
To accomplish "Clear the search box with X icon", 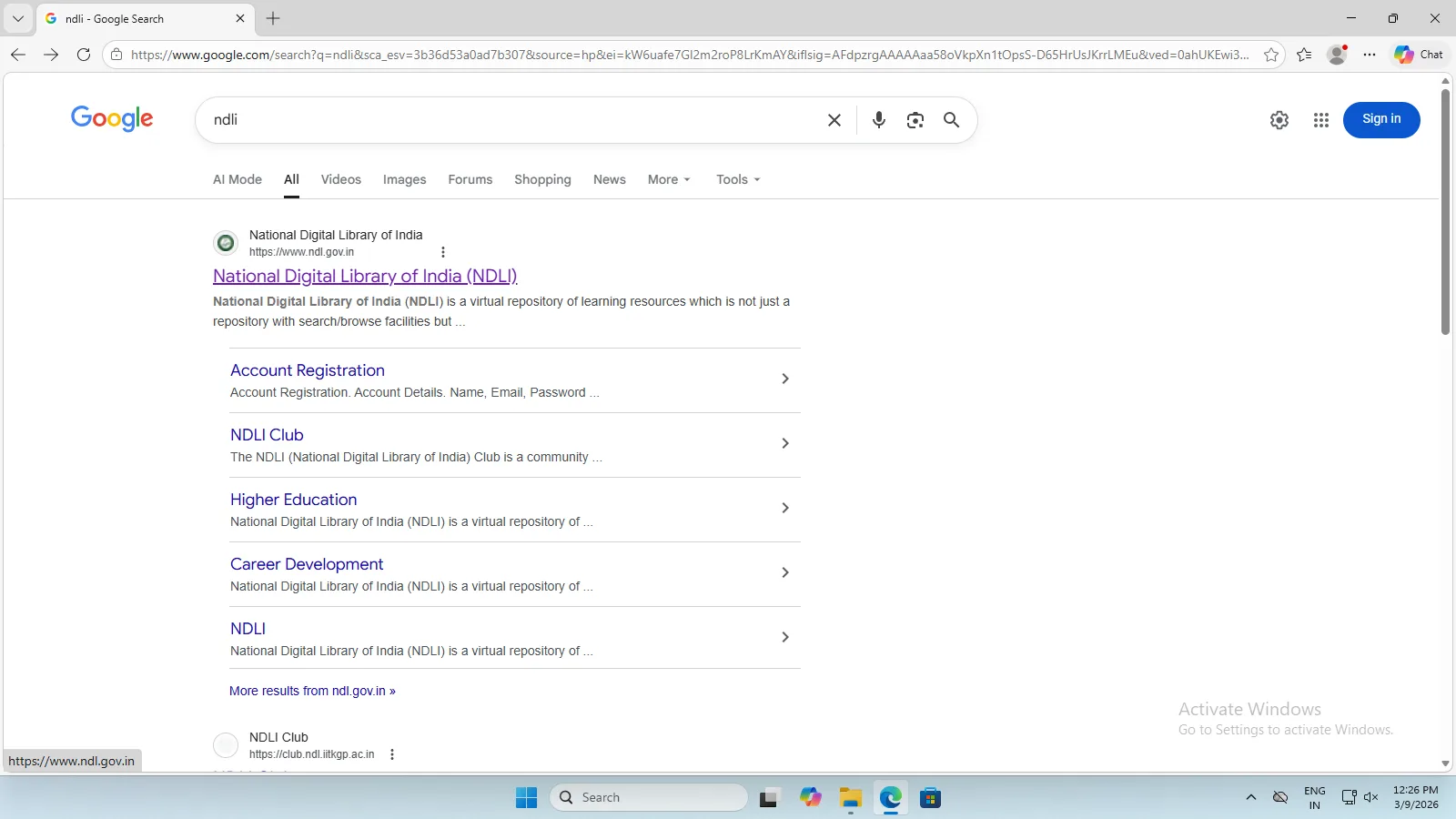I will tap(834, 120).
